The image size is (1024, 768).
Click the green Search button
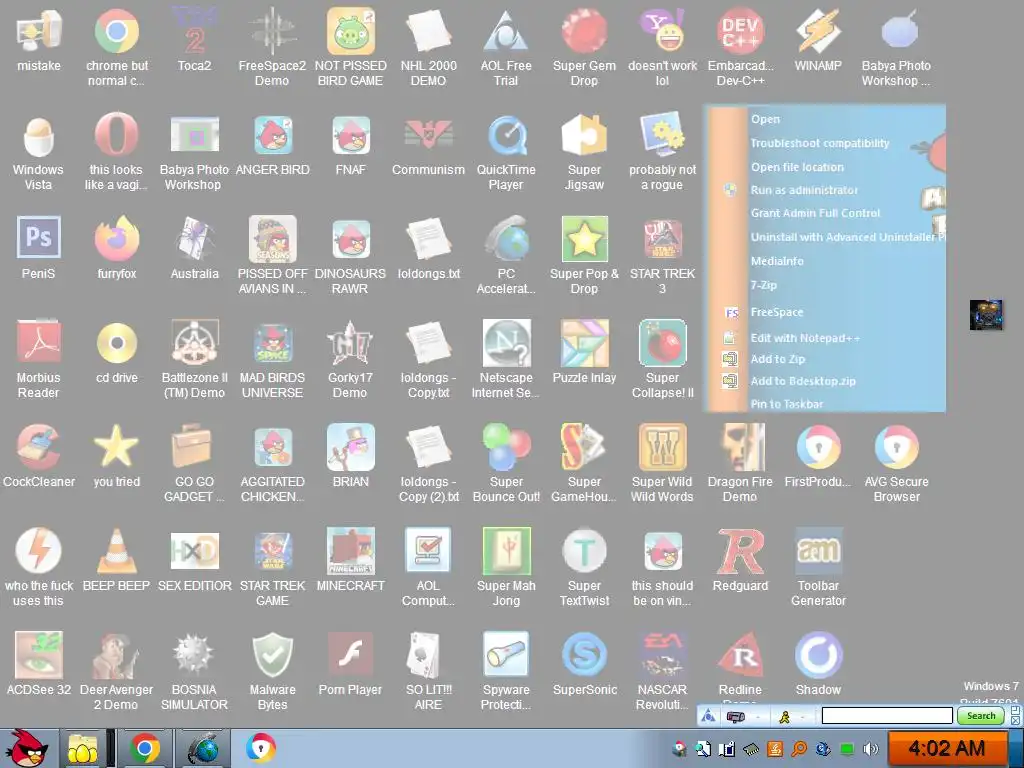[x=980, y=716]
